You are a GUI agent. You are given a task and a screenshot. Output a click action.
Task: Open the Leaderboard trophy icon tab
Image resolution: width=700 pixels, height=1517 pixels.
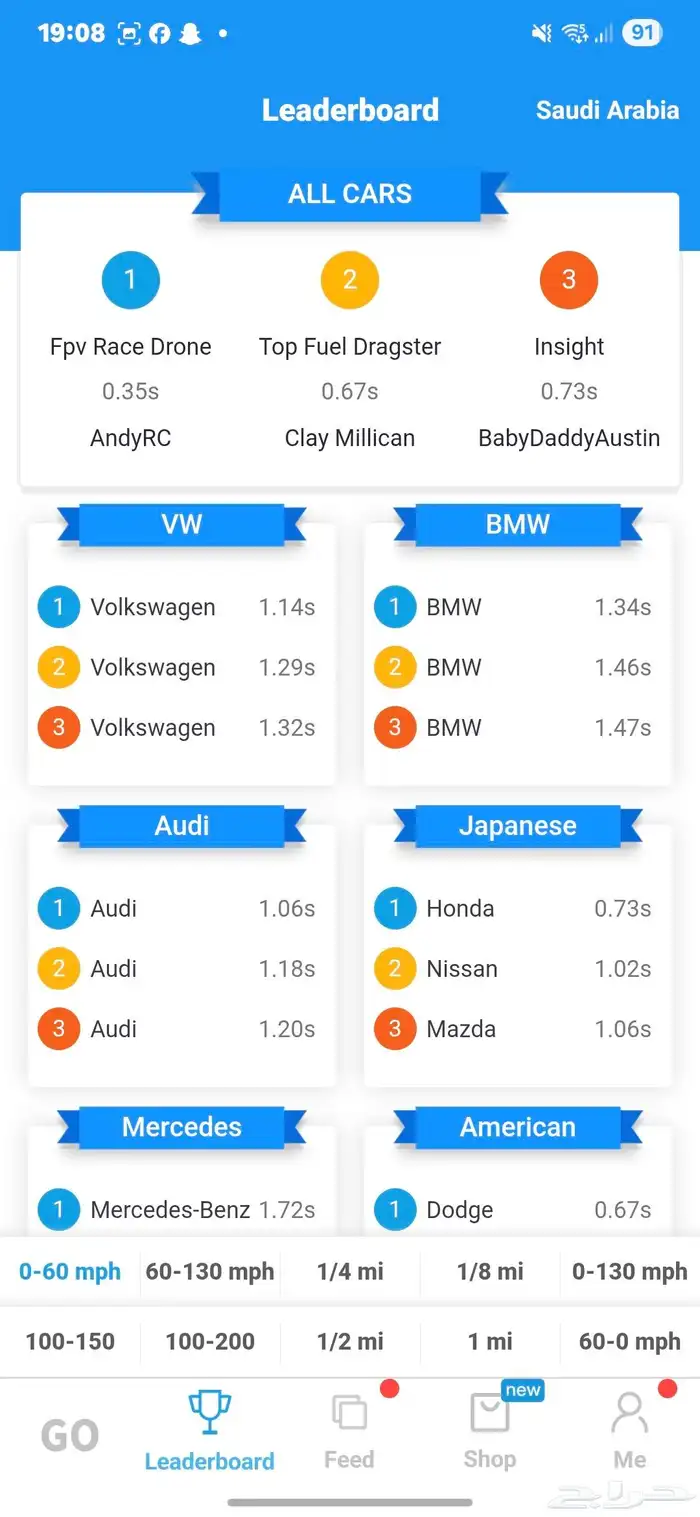209,1413
